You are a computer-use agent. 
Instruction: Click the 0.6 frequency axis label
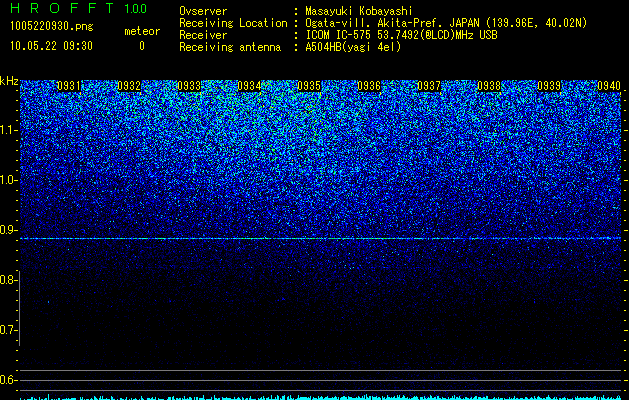[x=7, y=380]
